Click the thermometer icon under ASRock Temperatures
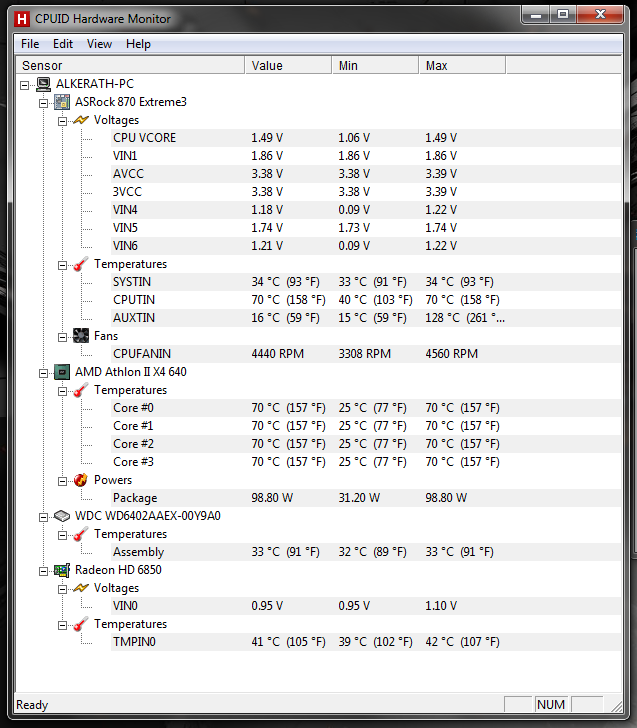 81,264
